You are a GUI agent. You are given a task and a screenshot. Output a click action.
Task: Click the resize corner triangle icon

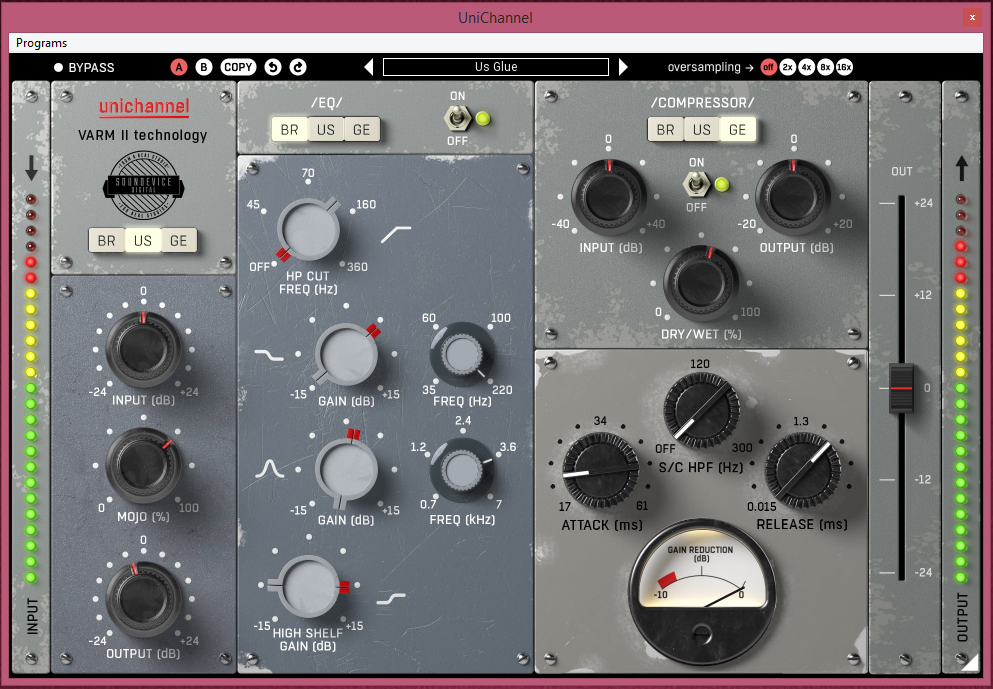point(969,662)
